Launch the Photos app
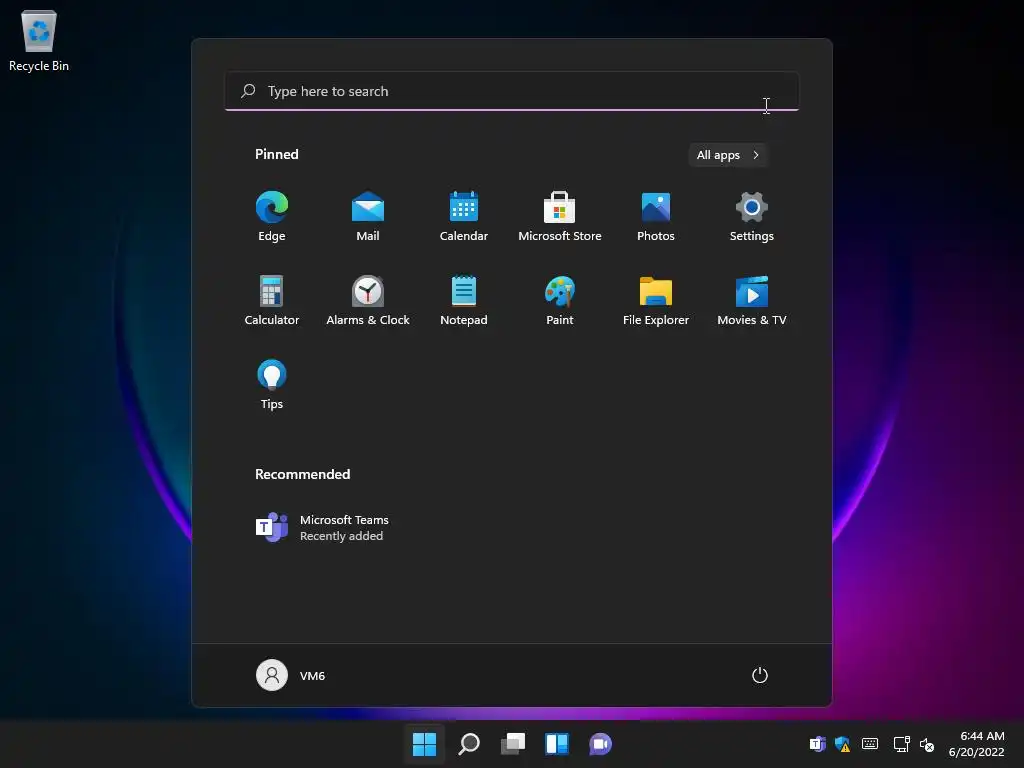The image size is (1024, 768). (x=656, y=216)
